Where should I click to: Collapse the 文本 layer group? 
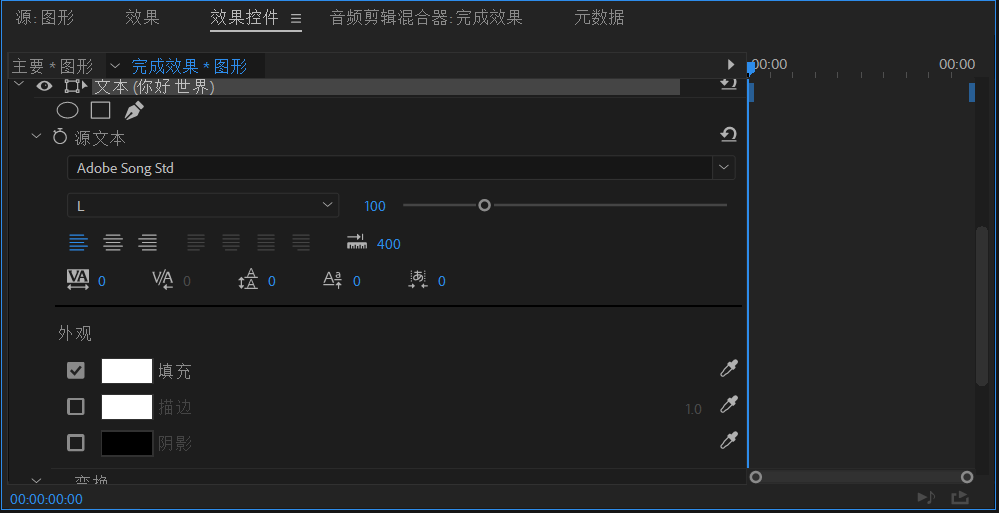18,84
